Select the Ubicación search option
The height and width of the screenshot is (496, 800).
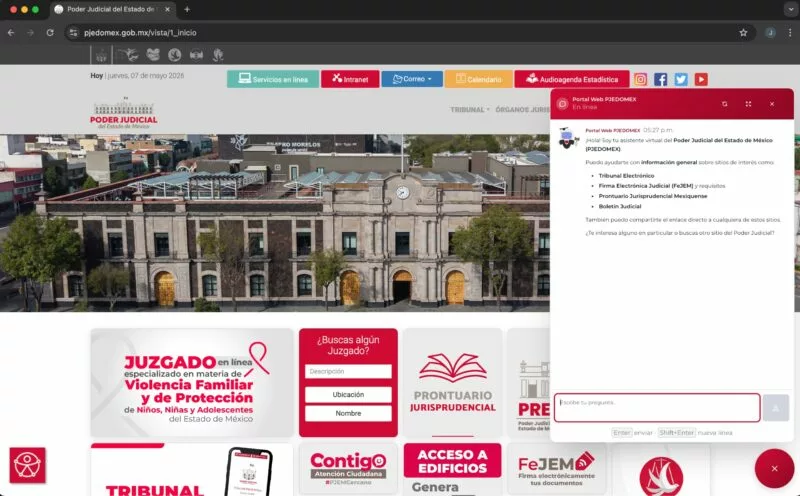[x=348, y=394]
